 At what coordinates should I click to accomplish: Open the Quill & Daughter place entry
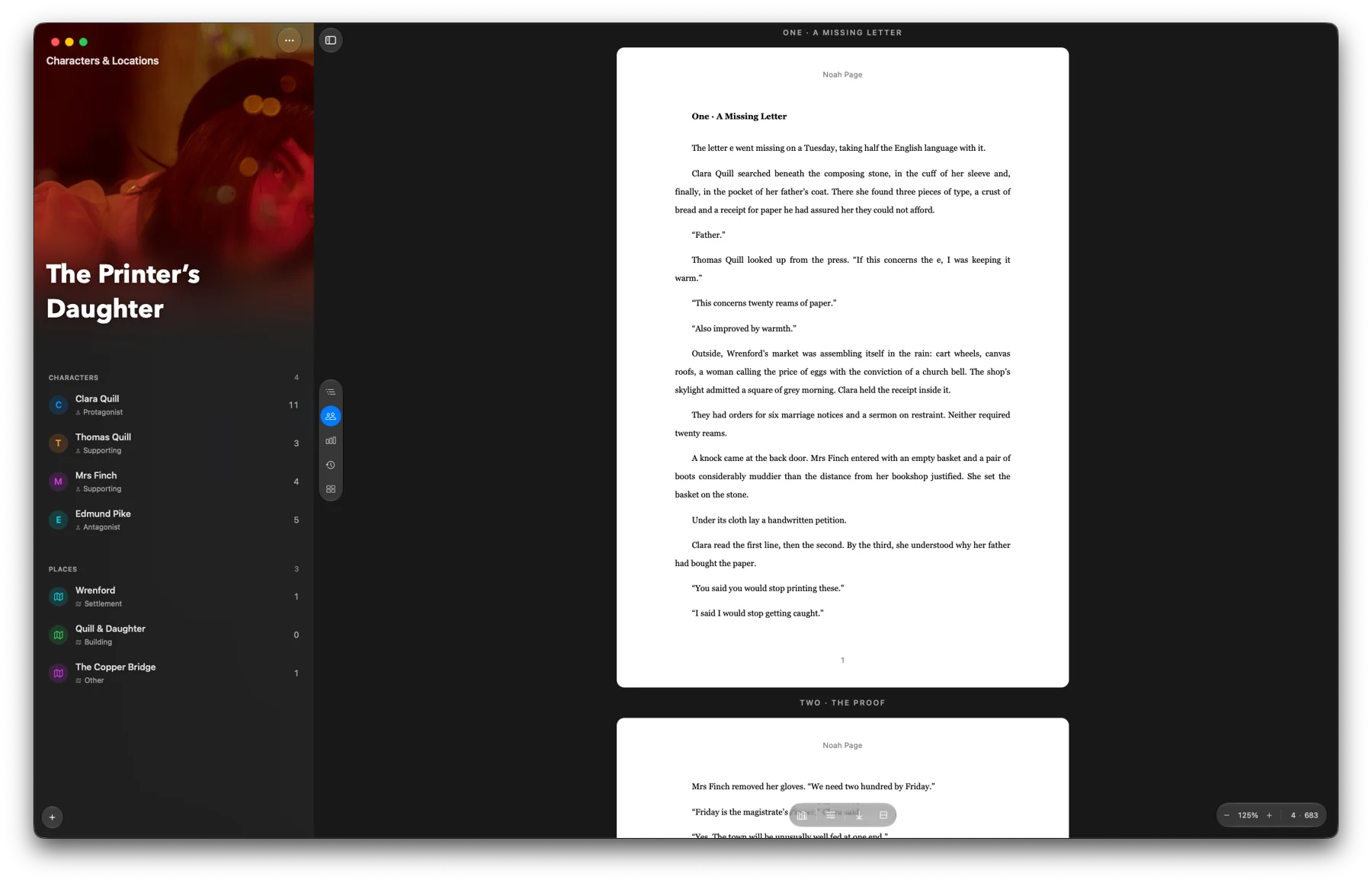click(174, 635)
